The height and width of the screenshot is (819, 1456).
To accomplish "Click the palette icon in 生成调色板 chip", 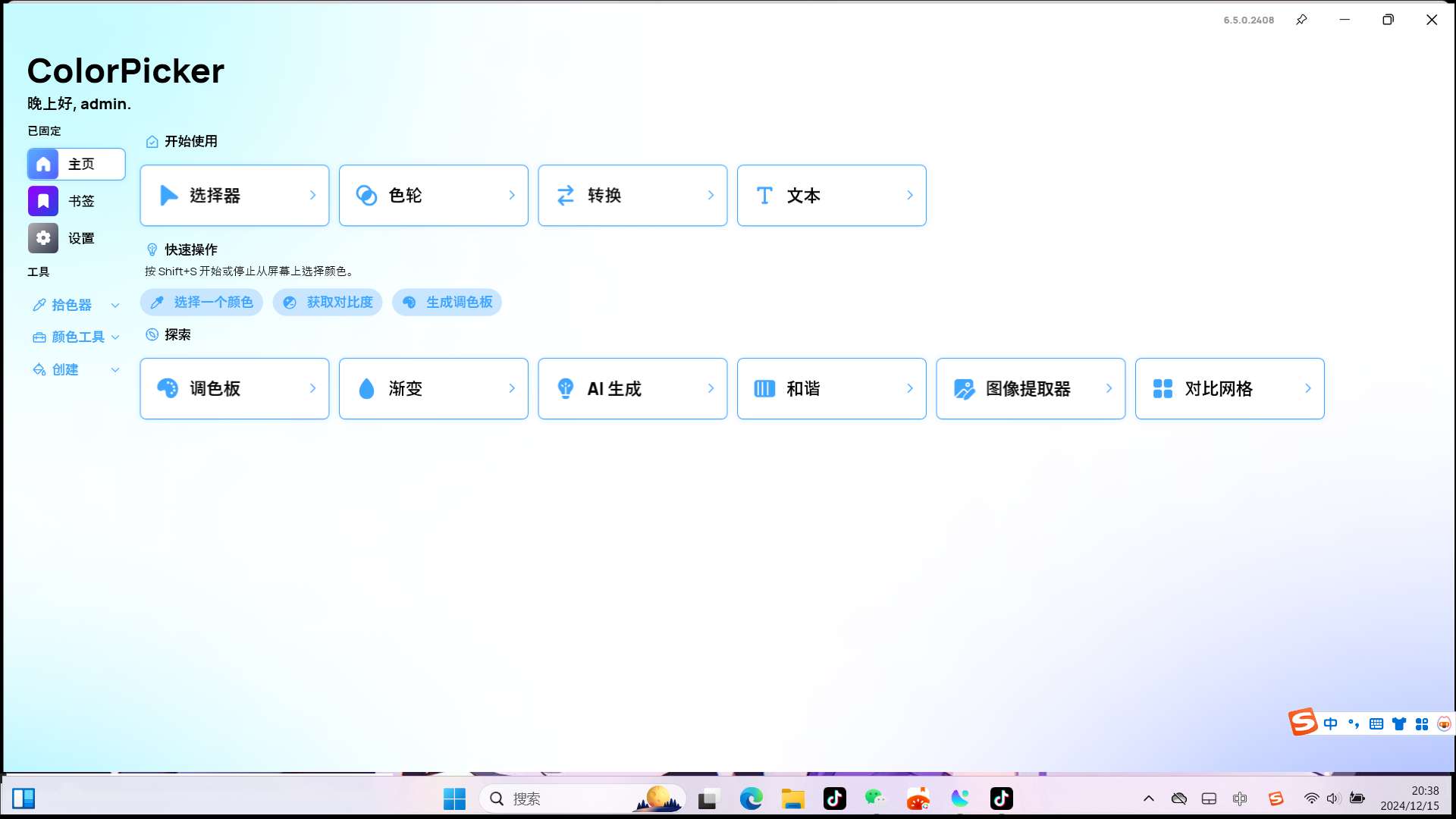I will [x=409, y=303].
